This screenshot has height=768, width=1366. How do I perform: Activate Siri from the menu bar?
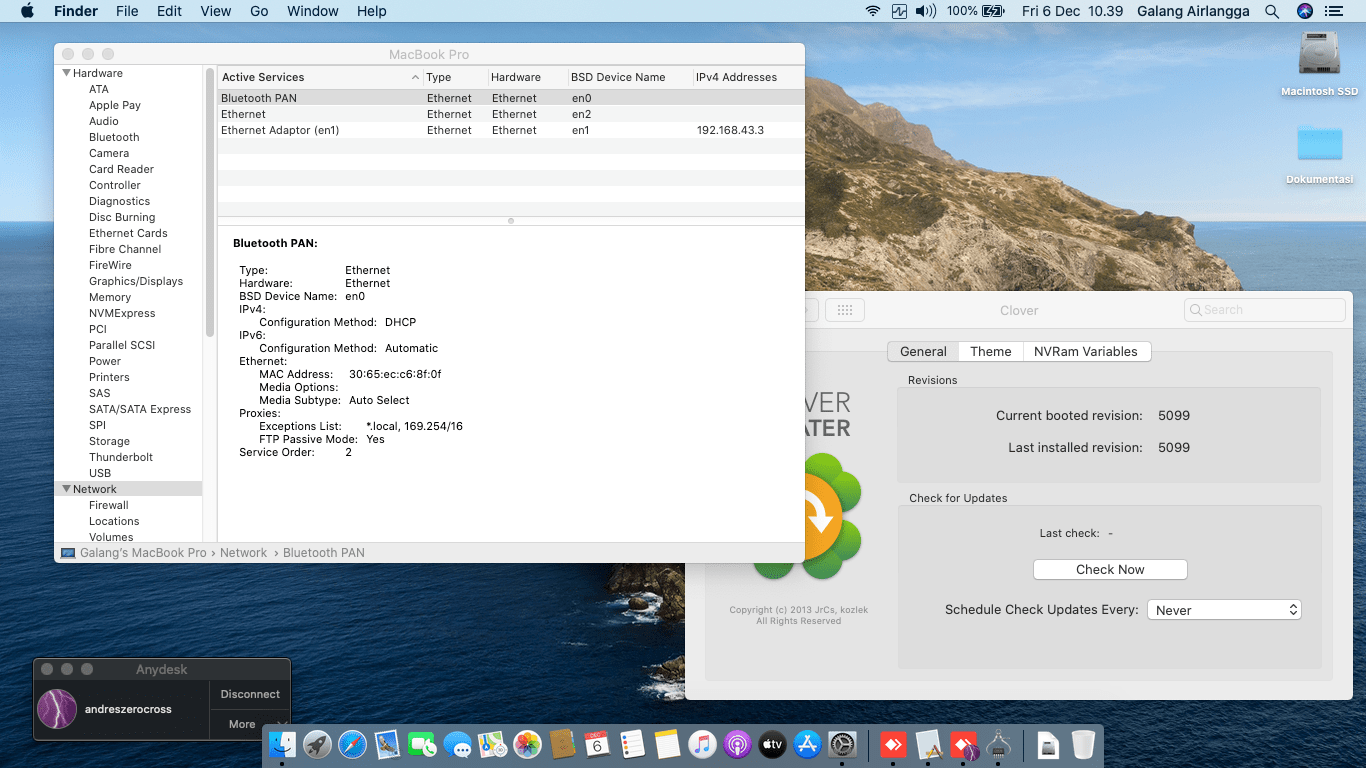(x=1304, y=11)
